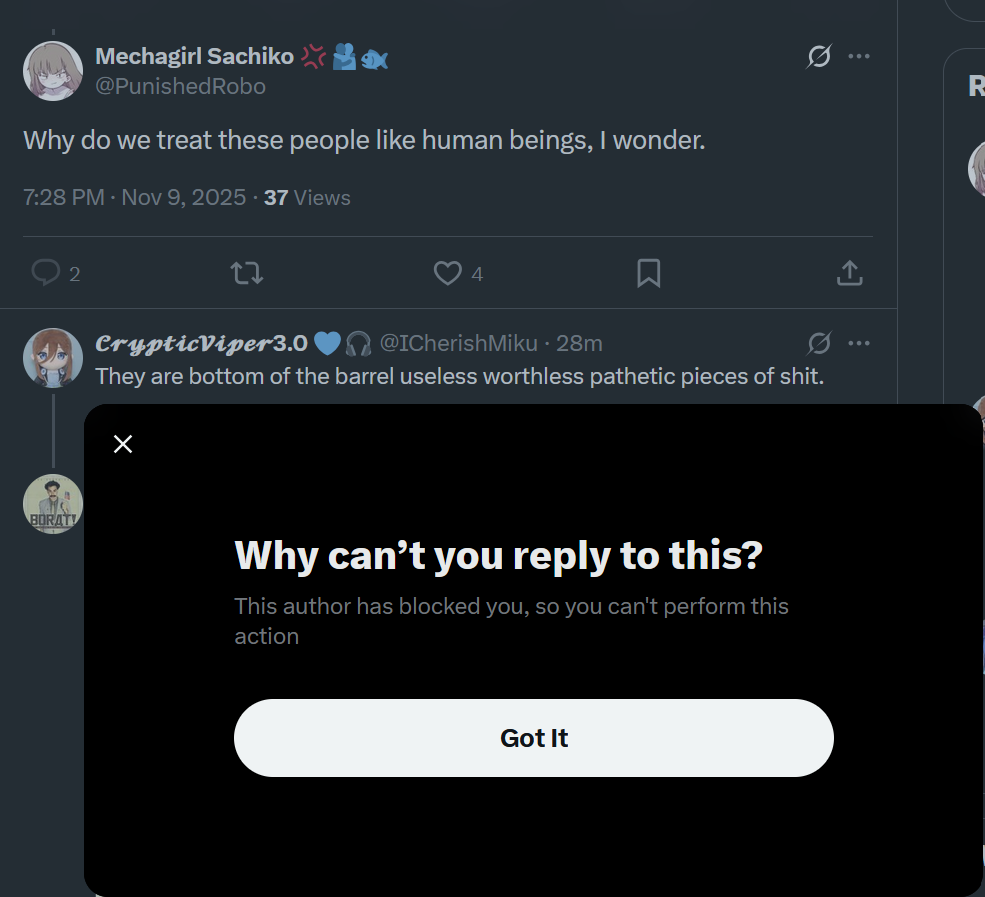Click the Mechagirl Sachiko display name
This screenshot has width=985, height=897.
[x=194, y=57]
